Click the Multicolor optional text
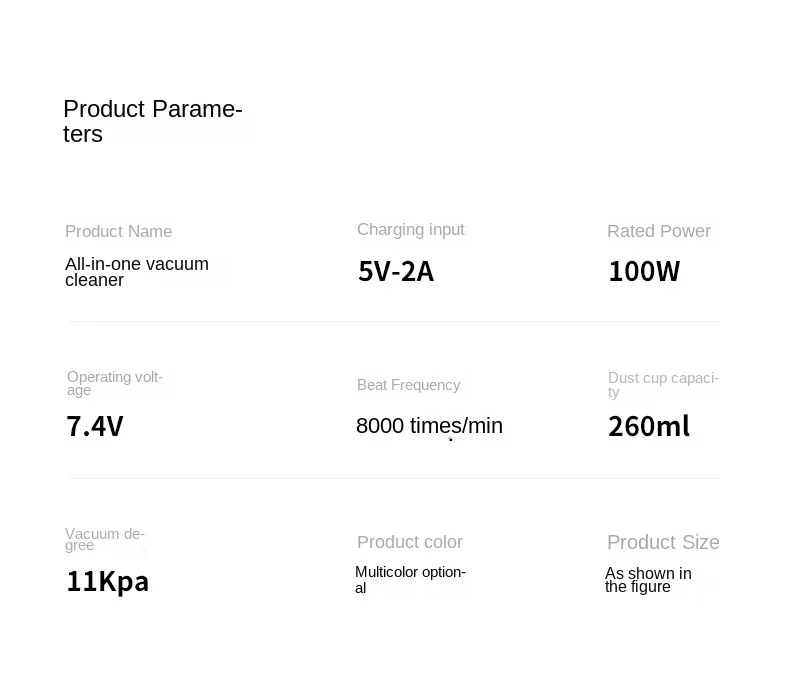The image size is (790, 683). (410, 580)
